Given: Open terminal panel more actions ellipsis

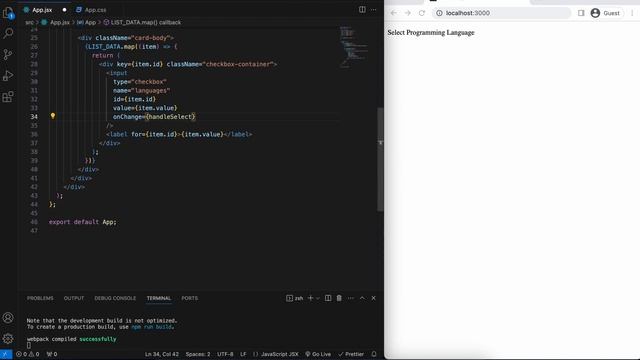Looking at the screenshot, I should [351, 298].
